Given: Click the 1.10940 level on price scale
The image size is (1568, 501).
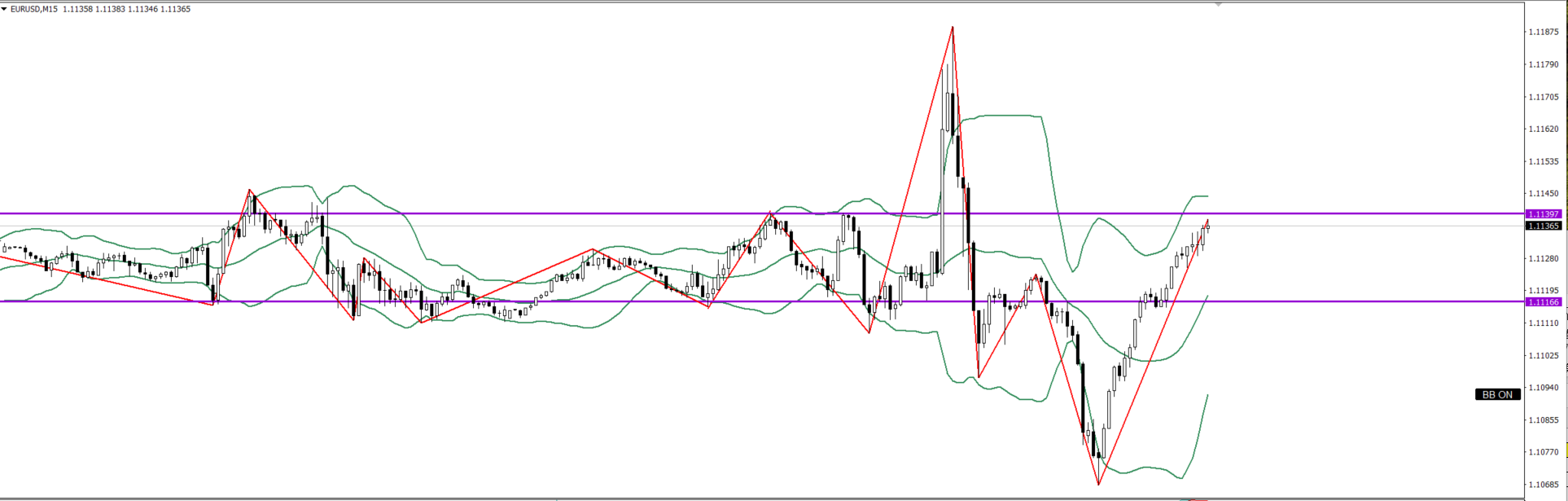Looking at the screenshot, I should click(1543, 388).
